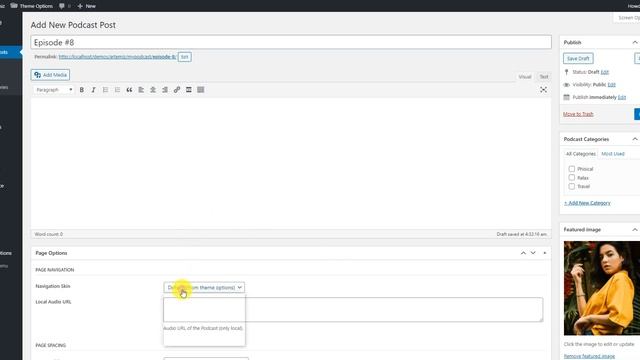640x360 pixels.
Task: Open the Screen Options tab
Action: tap(627, 18)
